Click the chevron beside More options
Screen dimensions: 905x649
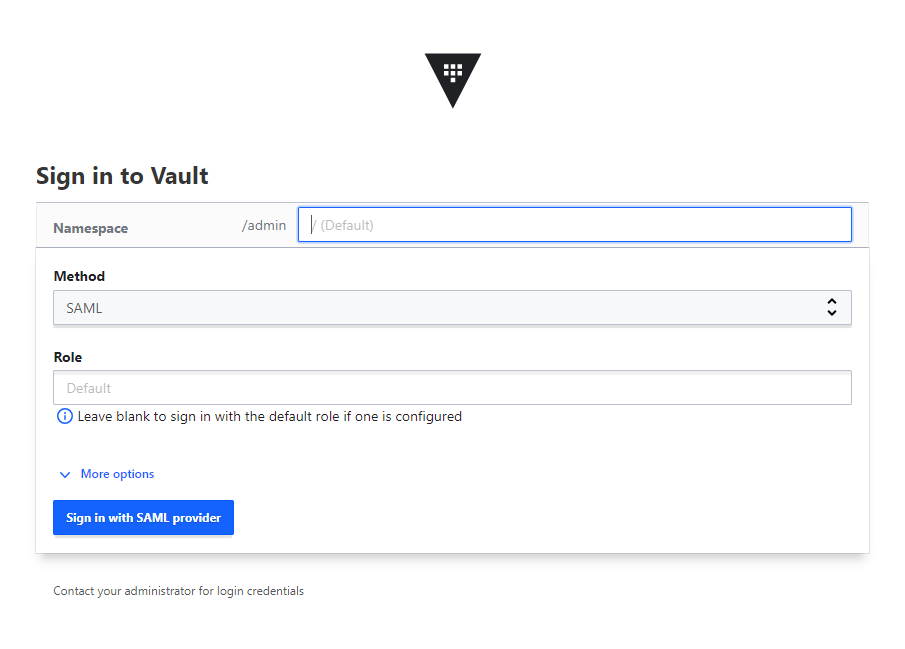65,474
